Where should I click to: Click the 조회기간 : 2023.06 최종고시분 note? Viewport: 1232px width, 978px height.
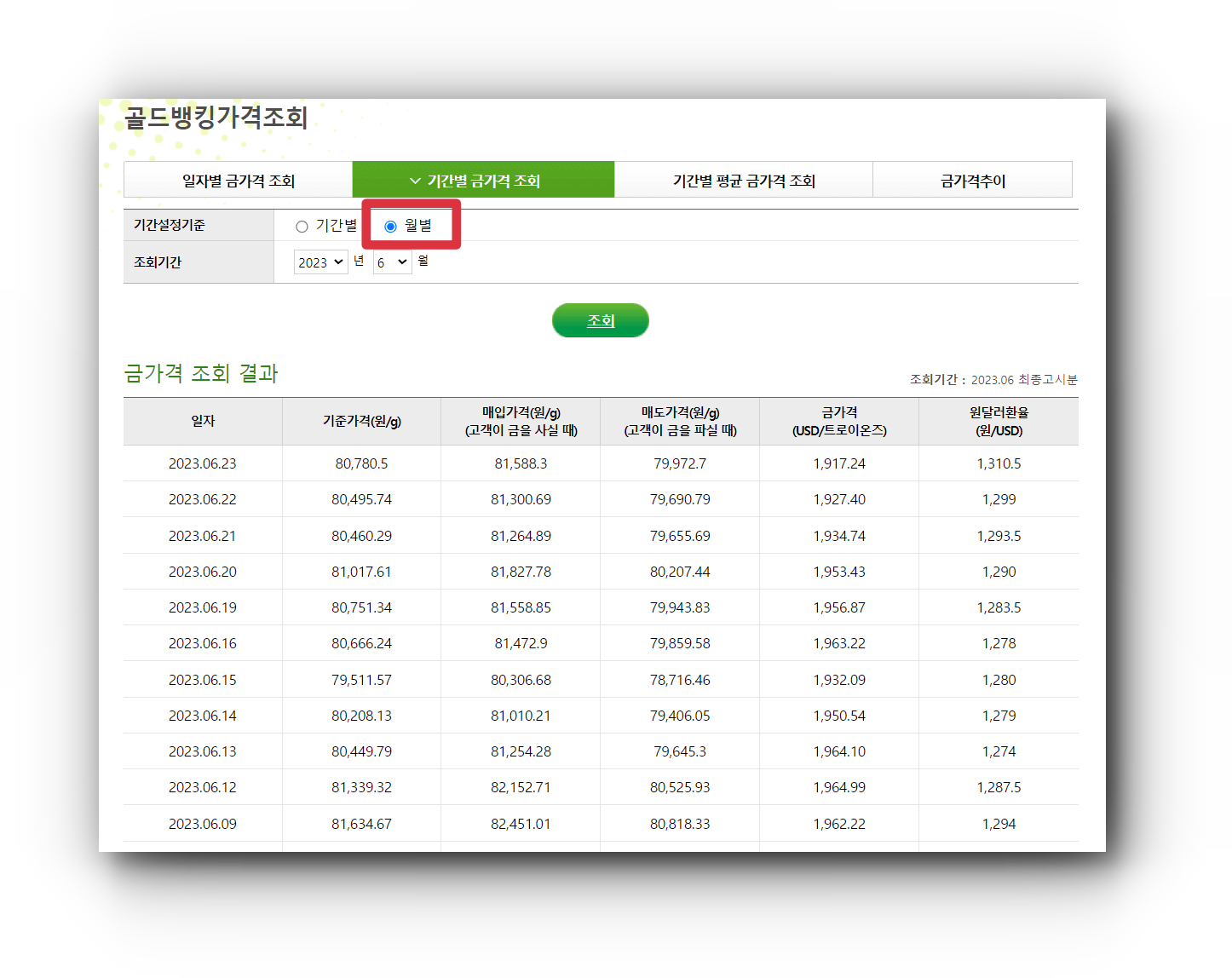tap(993, 379)
